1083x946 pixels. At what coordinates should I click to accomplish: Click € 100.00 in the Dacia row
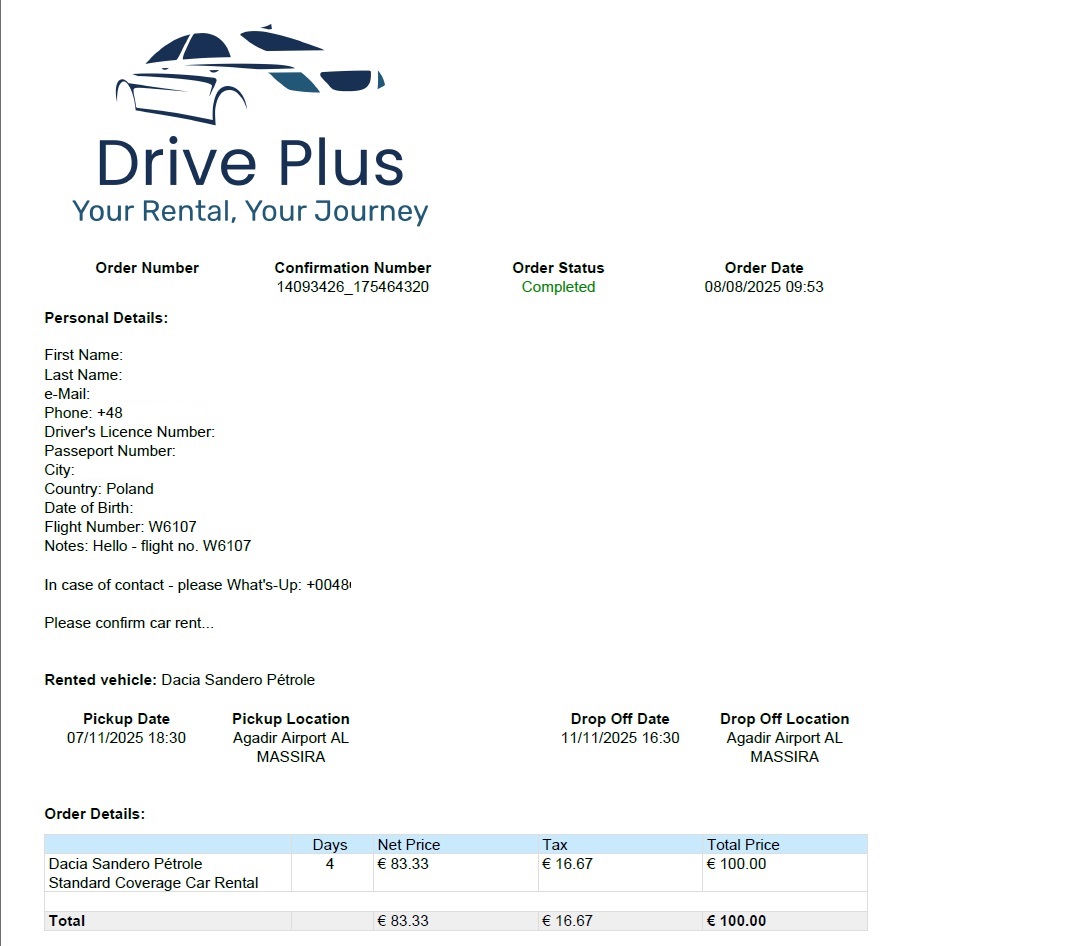click(736, 865)
